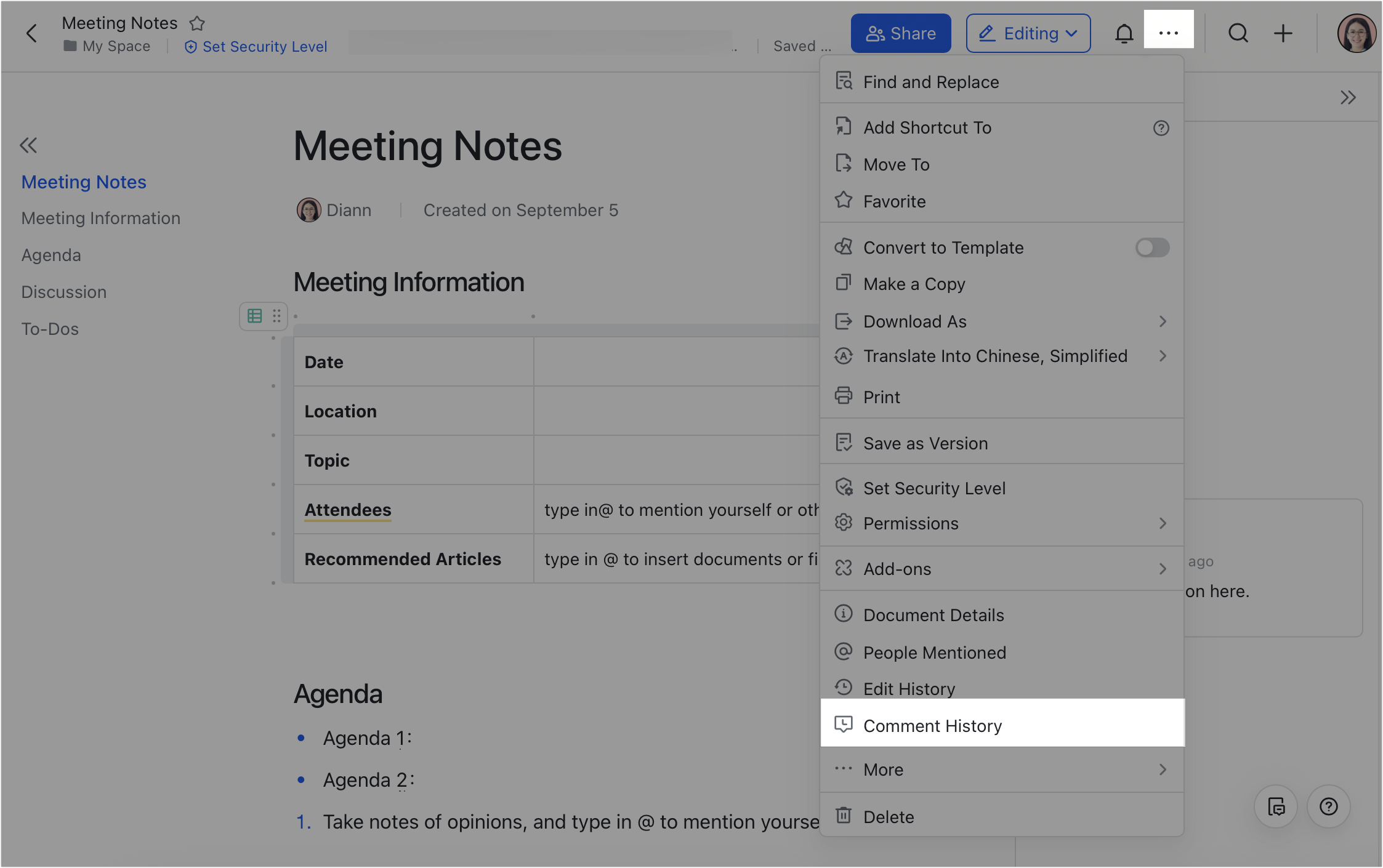Click the Share button
This screenshot has height=868, width=1383.
pos(901,33)
